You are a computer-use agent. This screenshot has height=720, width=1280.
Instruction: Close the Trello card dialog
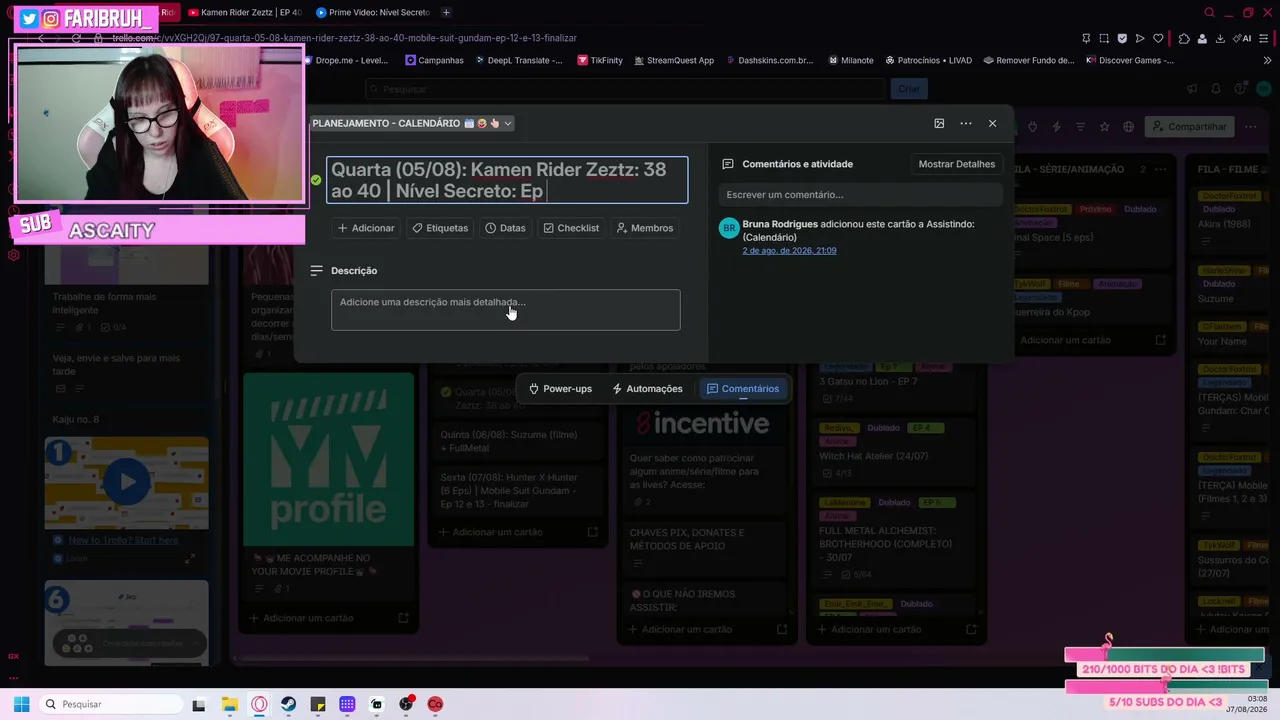click(x=992, y=123)
